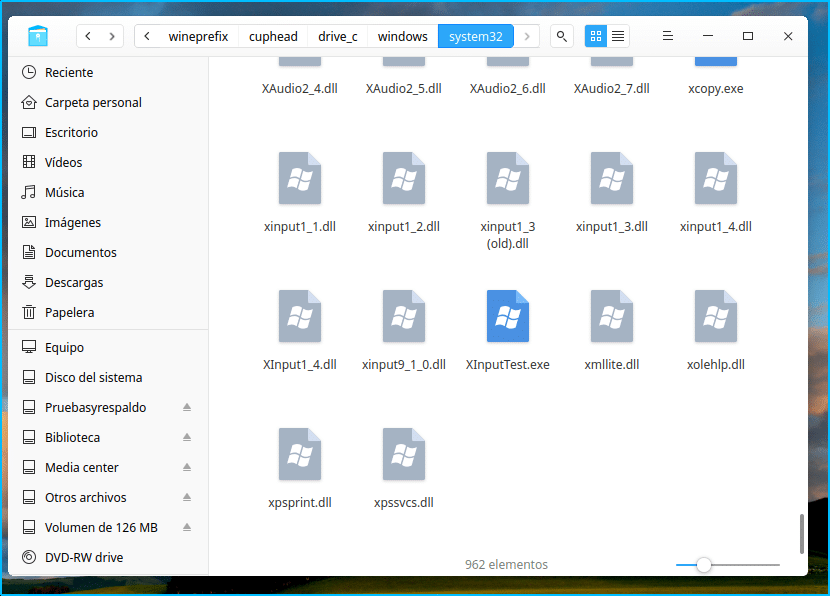Image resolution: width=830 pixels, height=596 pixels.
Task: Select the xpssvcs.dll file icon
Action: pyautogui.click(x=404, y=454)
